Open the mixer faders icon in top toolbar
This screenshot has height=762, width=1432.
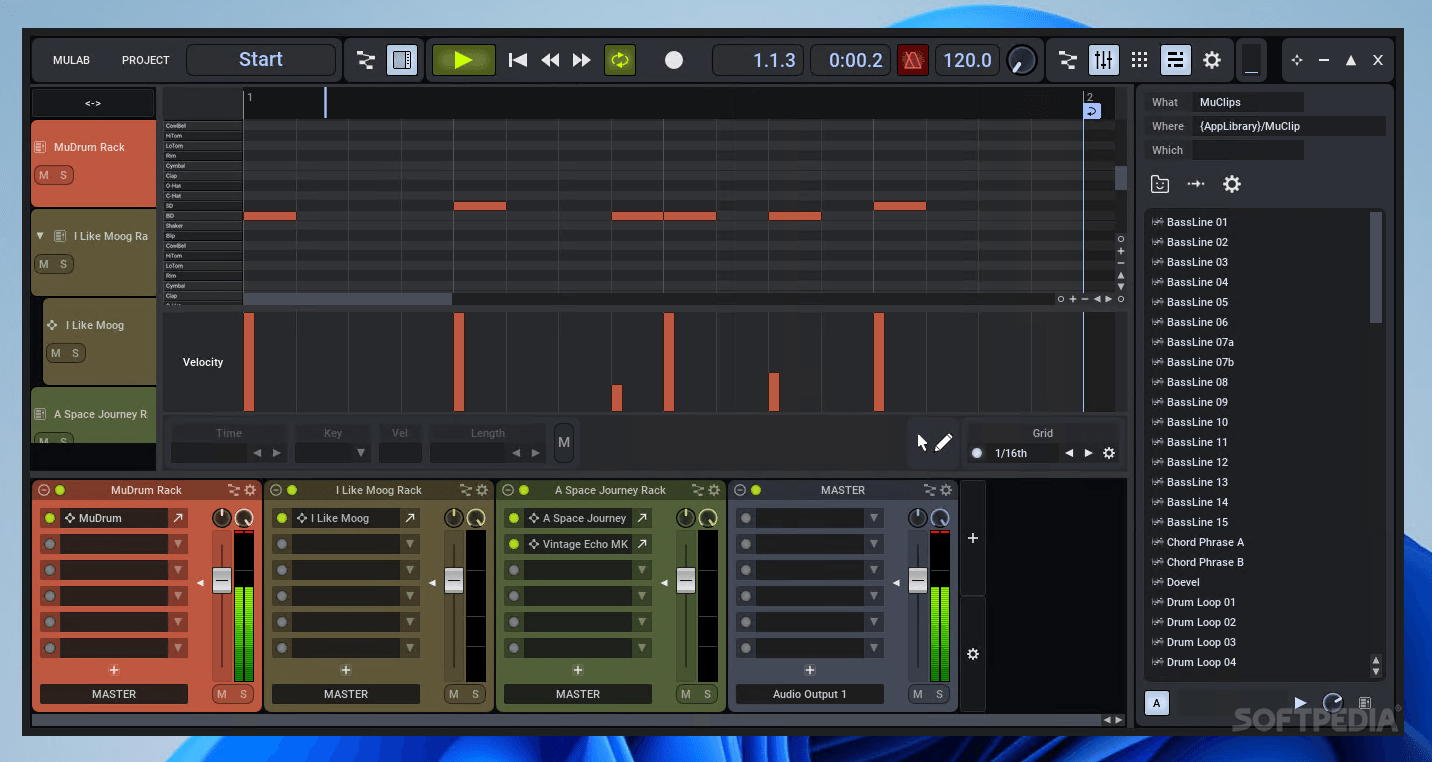[1103, 60]
